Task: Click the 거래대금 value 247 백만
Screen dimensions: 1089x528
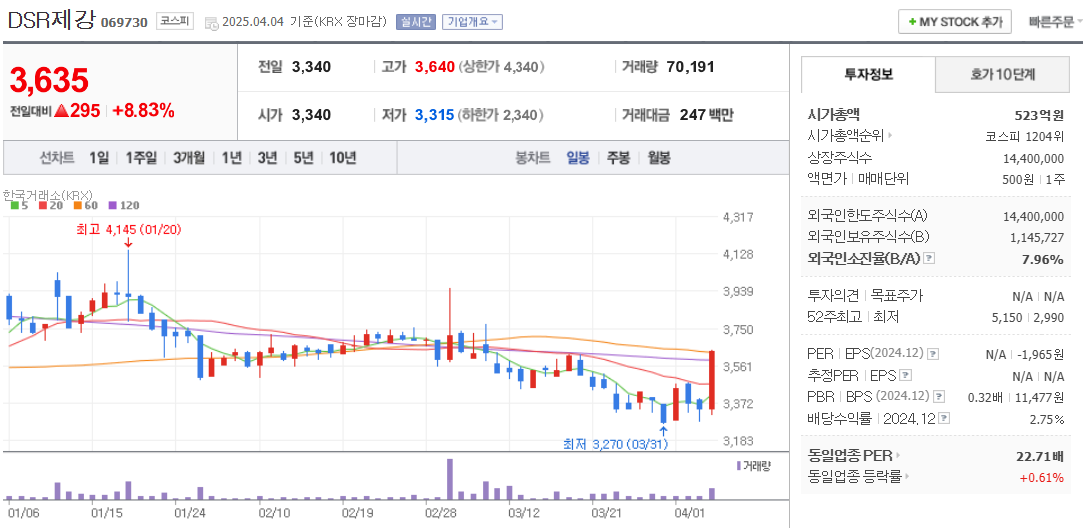Action: 706,115
